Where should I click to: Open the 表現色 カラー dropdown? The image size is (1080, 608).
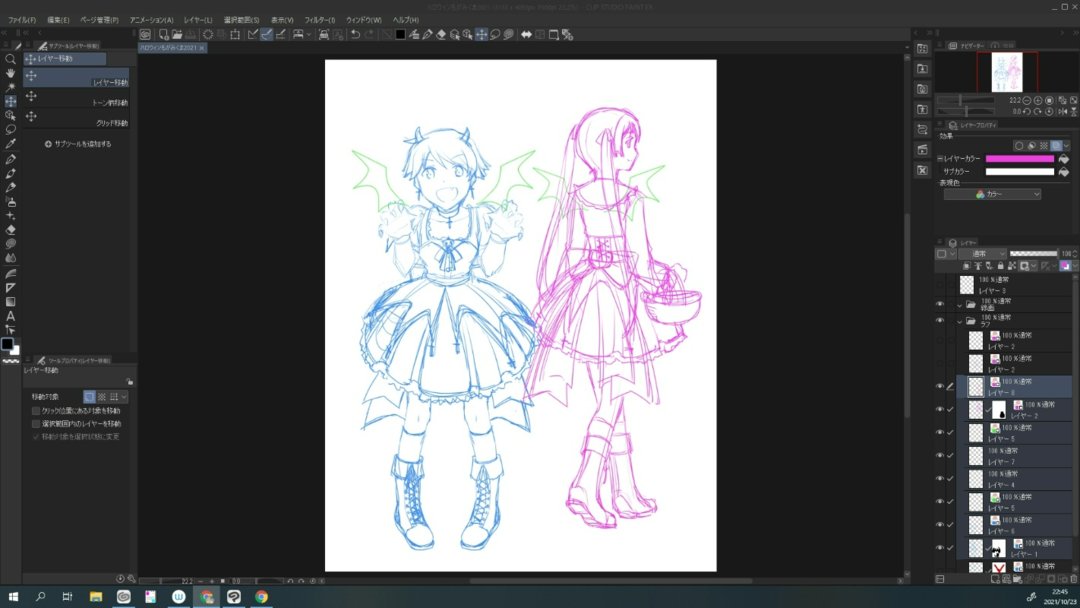pos(992,195)
